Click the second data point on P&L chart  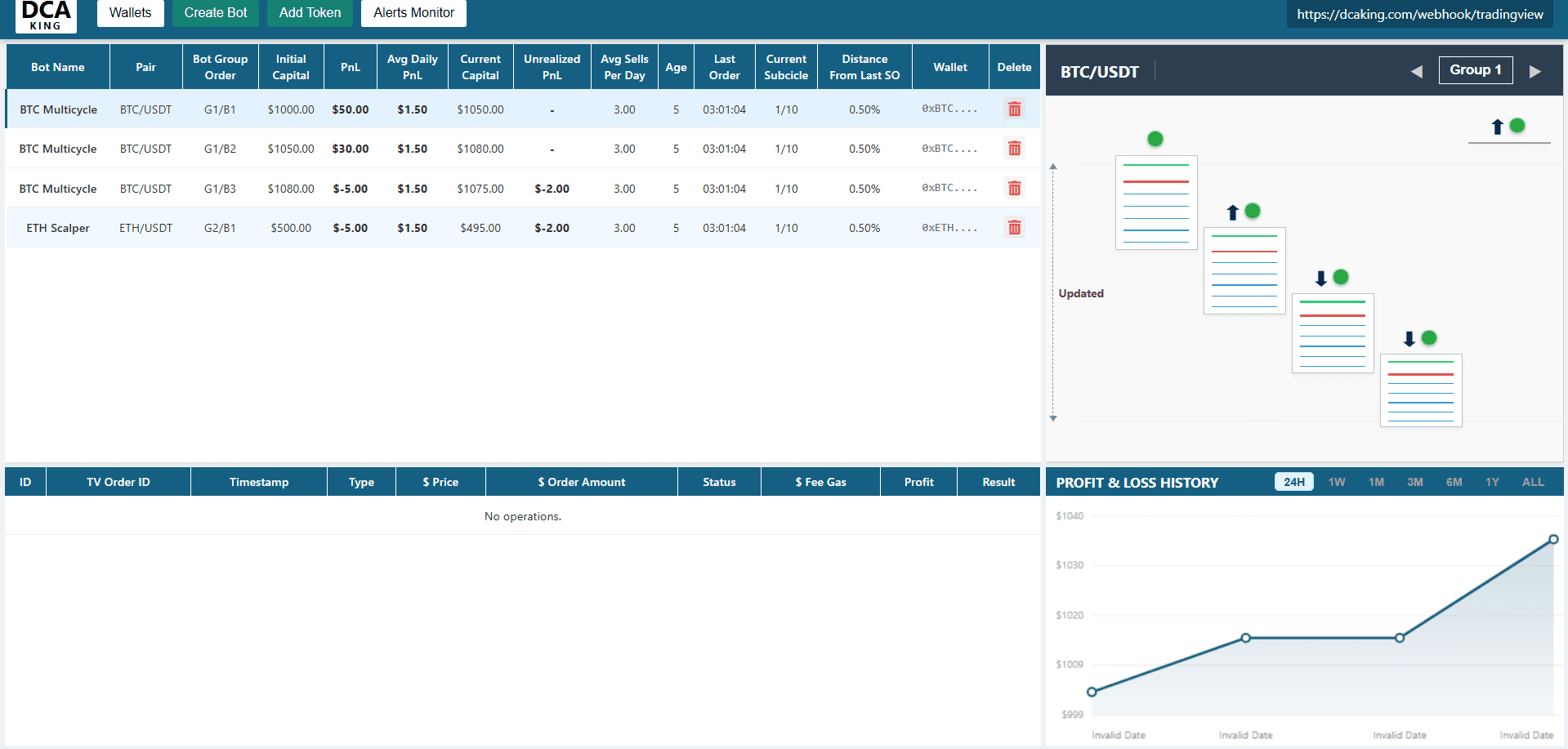[x=1245, y=638]
